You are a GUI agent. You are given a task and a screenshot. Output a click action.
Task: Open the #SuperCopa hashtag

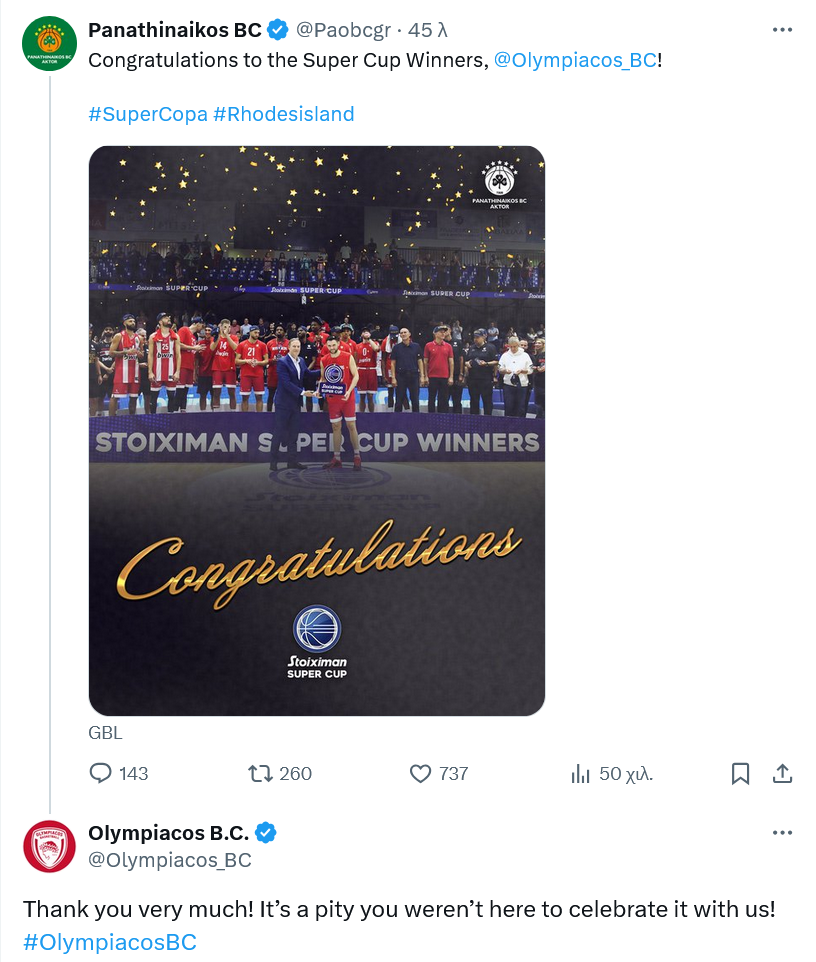click(147, 114)
